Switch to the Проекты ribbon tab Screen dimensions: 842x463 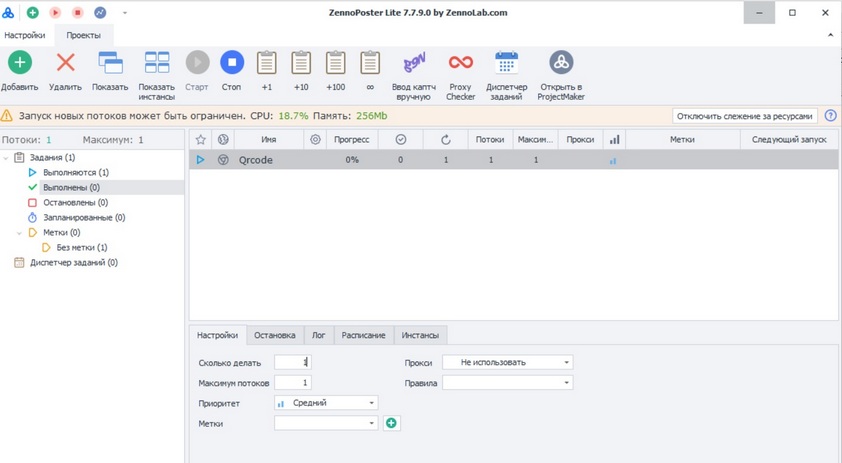pos(83,35)
